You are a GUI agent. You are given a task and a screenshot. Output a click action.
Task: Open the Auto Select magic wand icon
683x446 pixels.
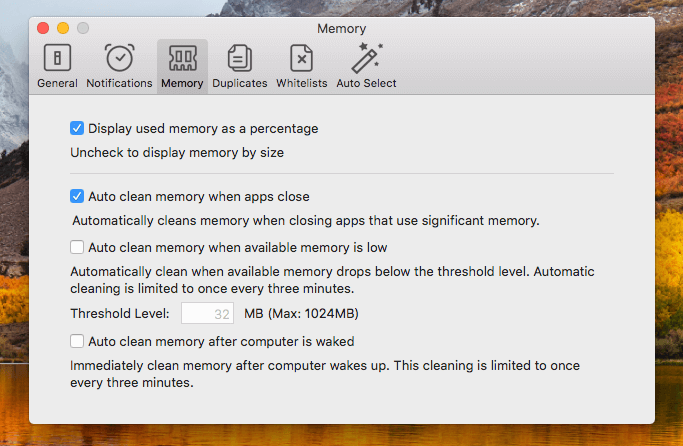coord(366,57)
